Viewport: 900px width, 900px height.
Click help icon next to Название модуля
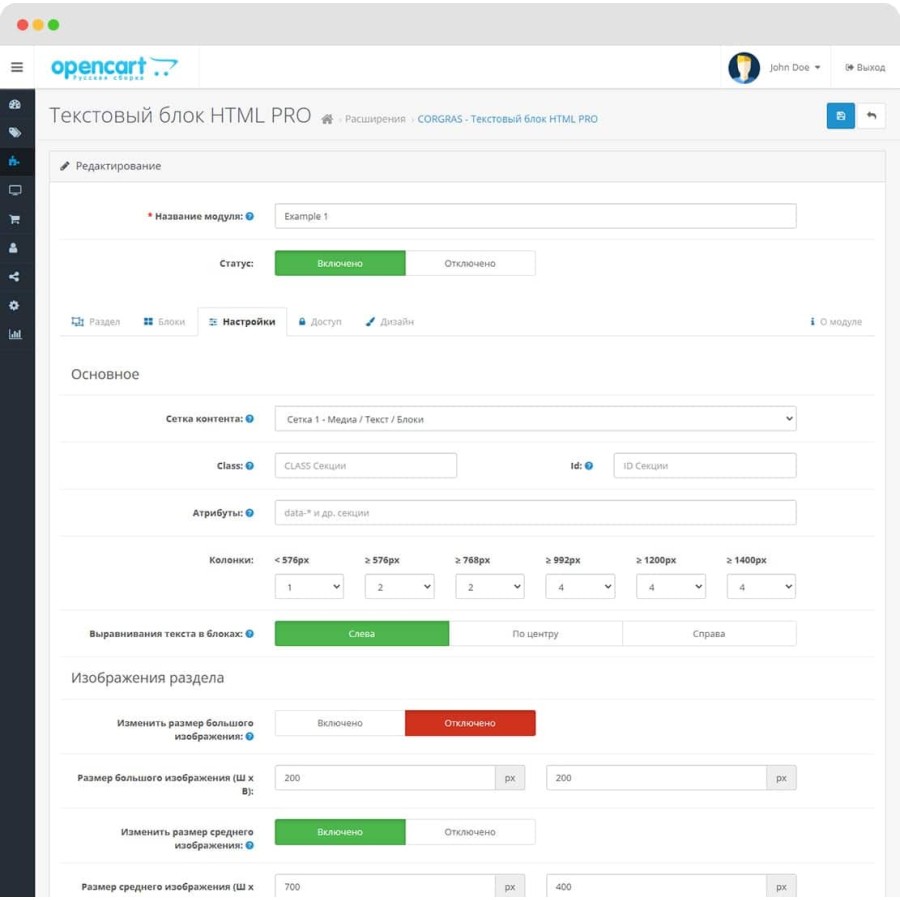(250, 216)
